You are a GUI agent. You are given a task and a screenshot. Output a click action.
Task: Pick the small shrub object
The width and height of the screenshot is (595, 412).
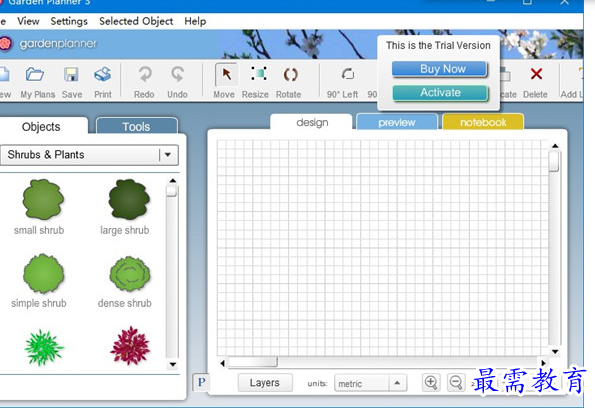tap(43, 200)
